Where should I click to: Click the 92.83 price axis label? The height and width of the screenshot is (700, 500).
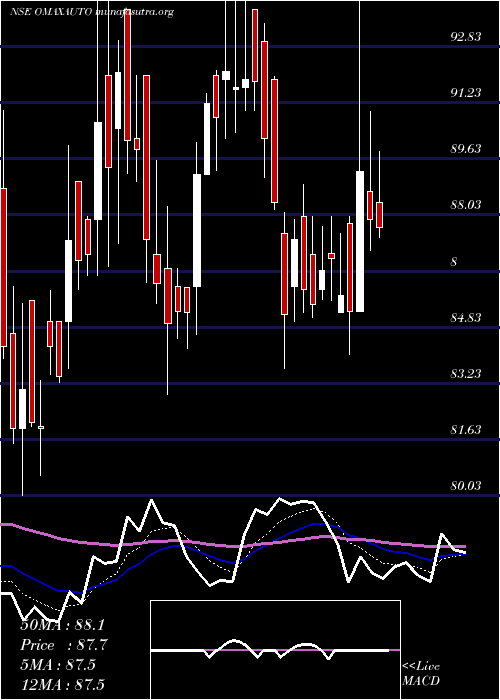pos(466,37)
